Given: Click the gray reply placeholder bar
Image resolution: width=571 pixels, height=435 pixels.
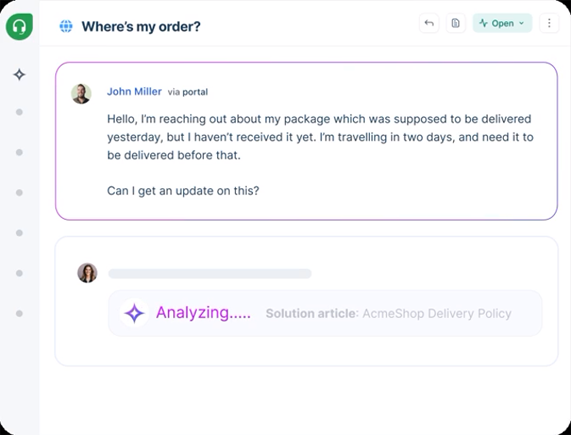Looking at the screenshot, I should click(x=210, y=274).
